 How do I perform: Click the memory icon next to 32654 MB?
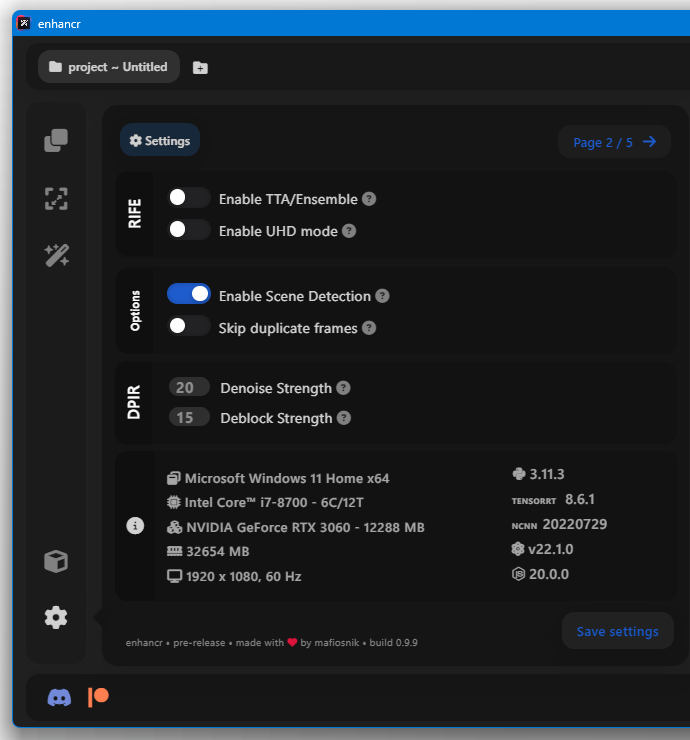174,551
